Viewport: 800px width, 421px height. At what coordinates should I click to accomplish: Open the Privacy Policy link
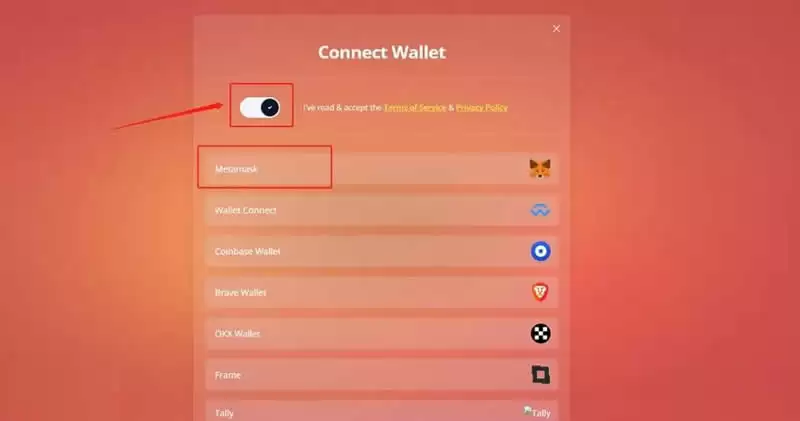[482, 108]
